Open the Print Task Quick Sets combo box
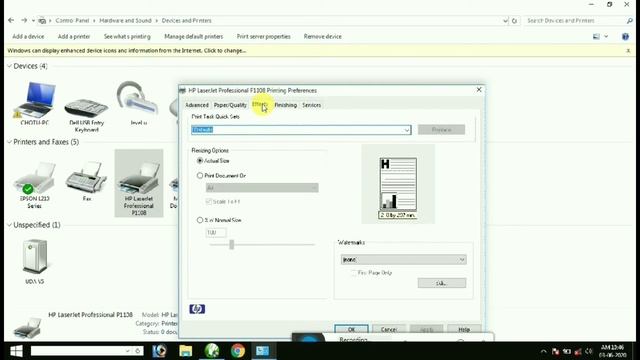The image size is (640, 360). click(x=301, y=130)
